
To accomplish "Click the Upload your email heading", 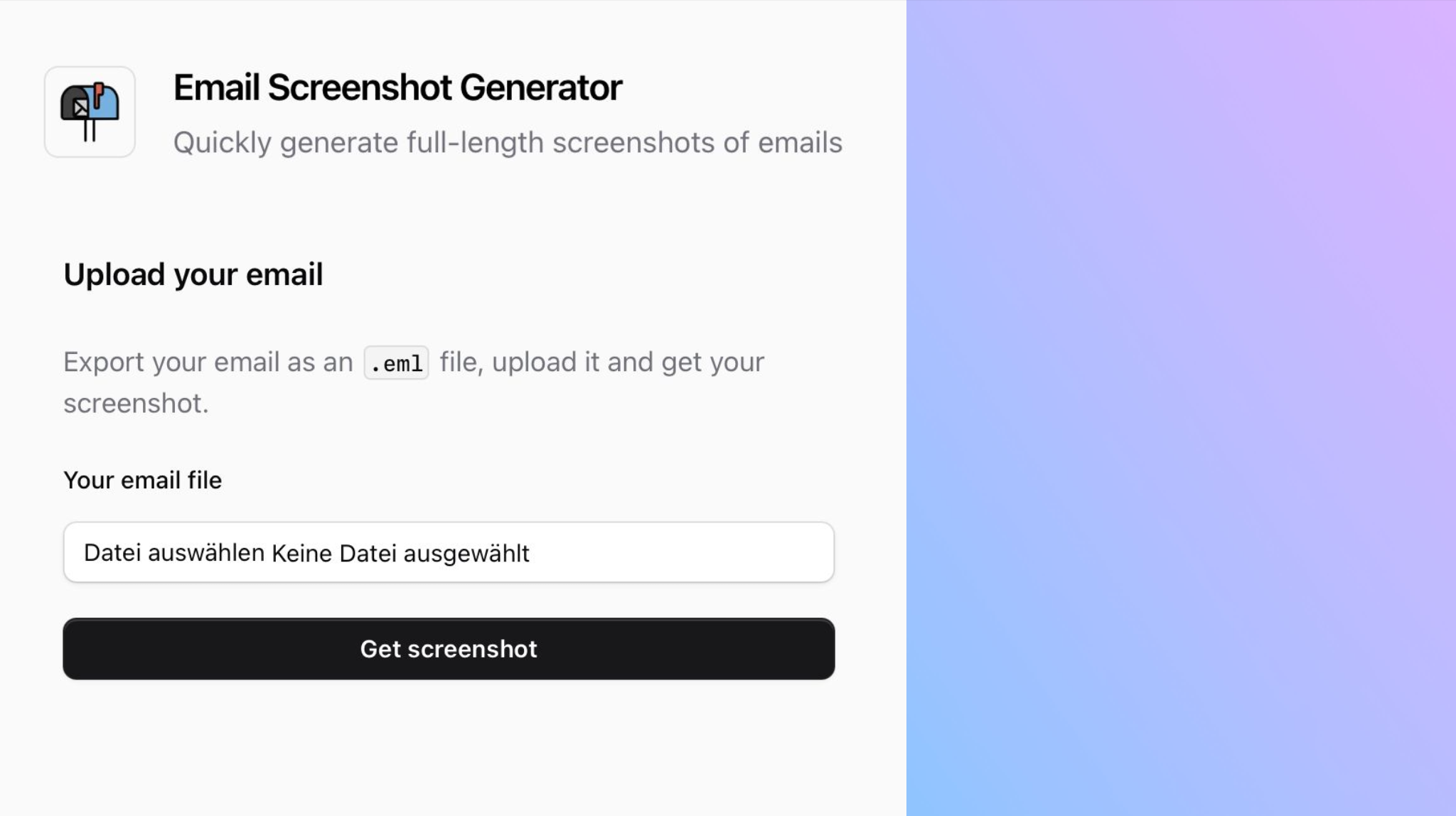I will [193, 274].
